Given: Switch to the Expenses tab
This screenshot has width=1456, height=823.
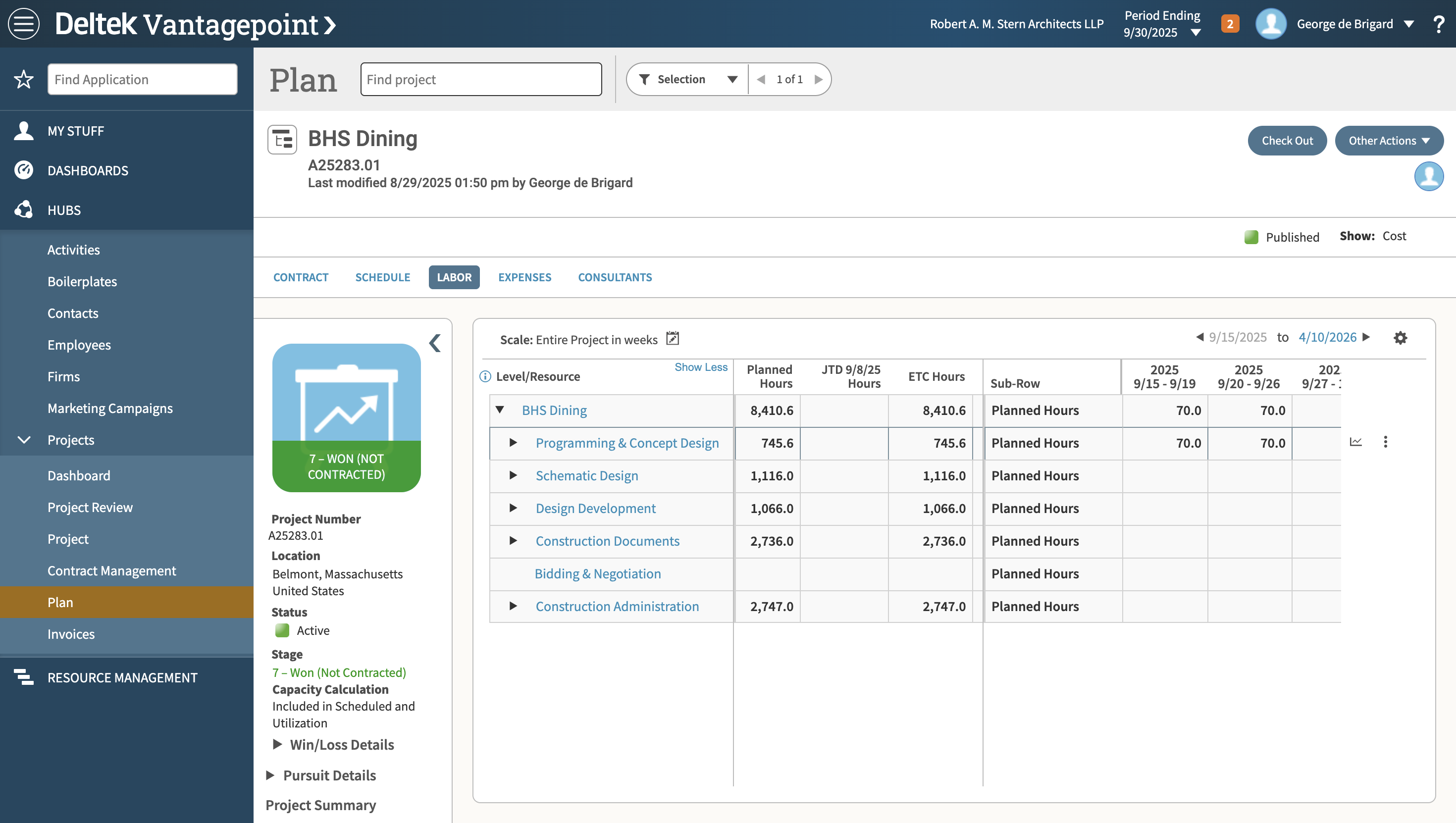Looking at the screenshot, I should pos(524,277).
